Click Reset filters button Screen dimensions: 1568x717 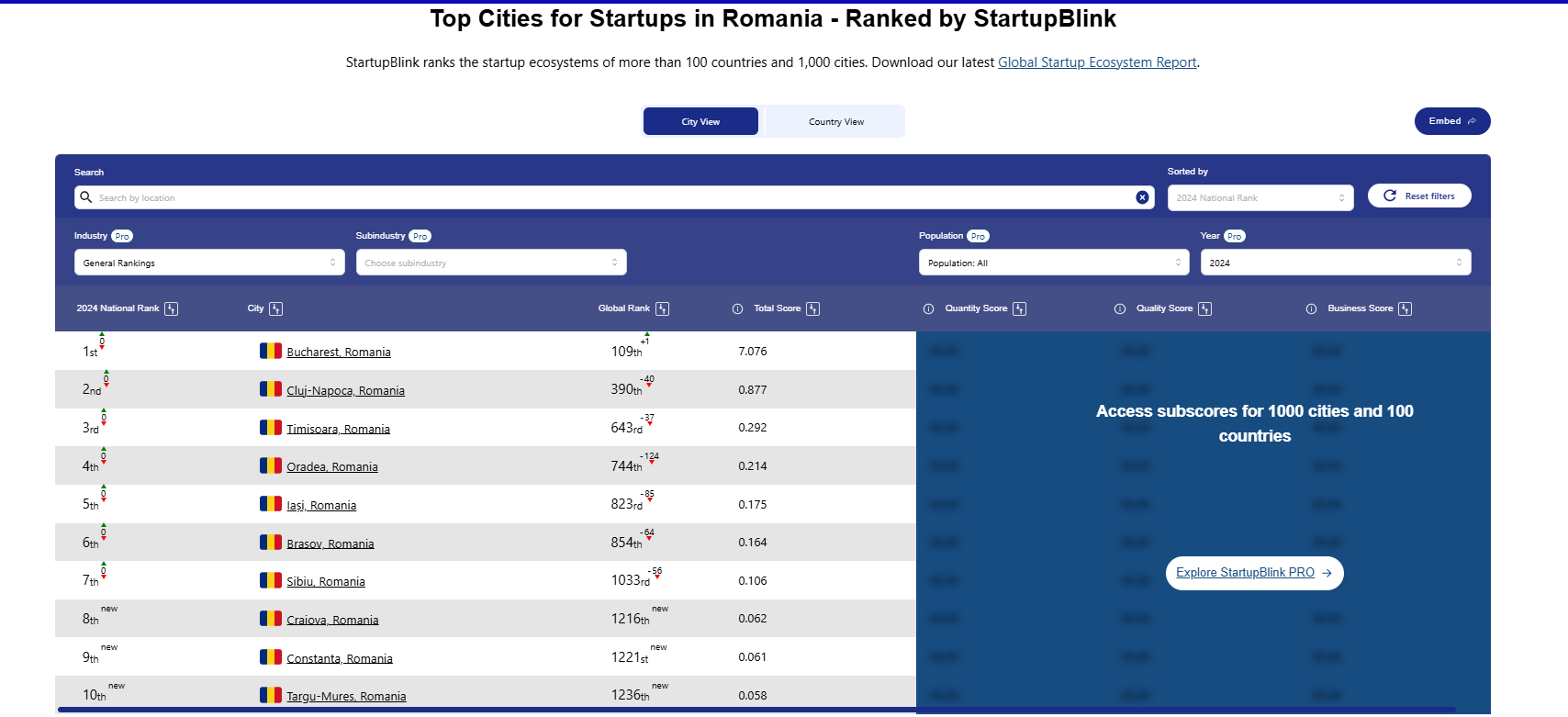point(1419,196)
